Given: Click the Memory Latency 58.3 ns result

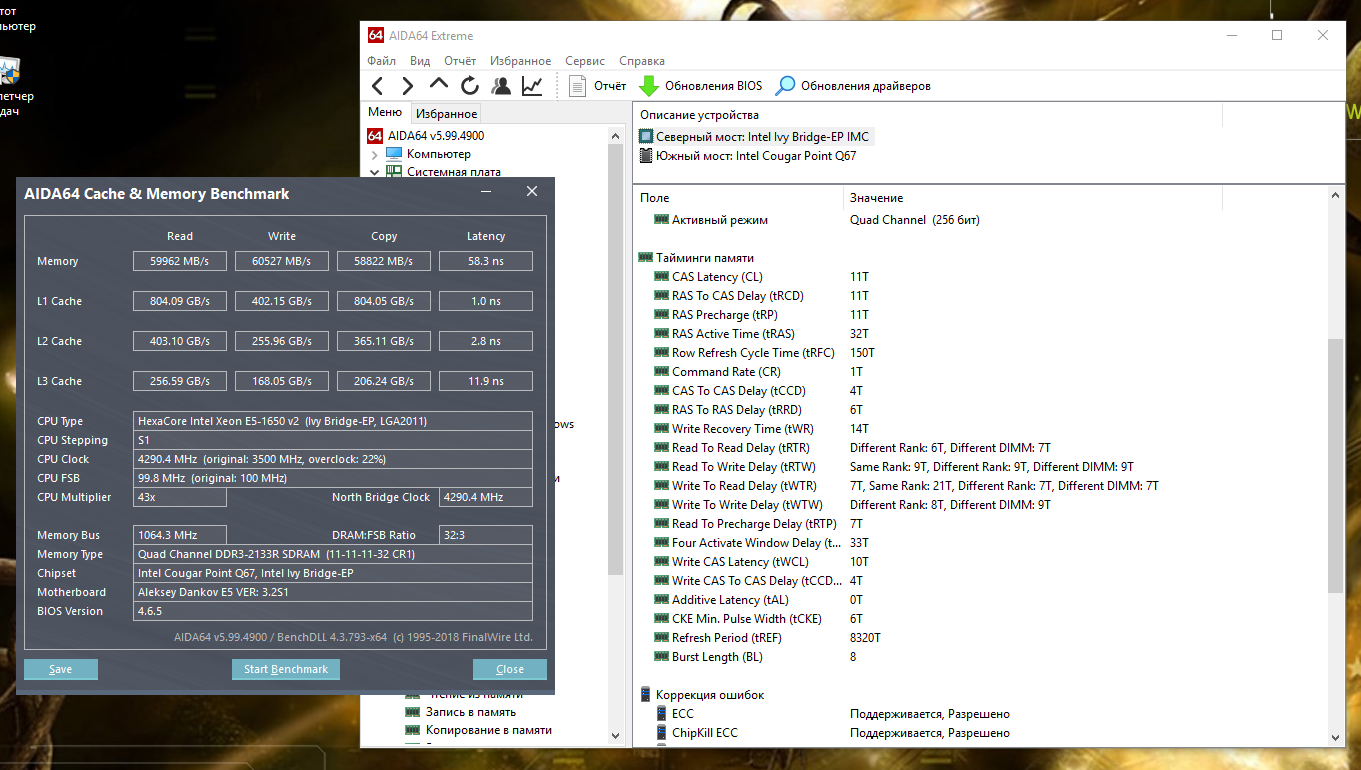Looking at the screenshot, I should [486, 261].
